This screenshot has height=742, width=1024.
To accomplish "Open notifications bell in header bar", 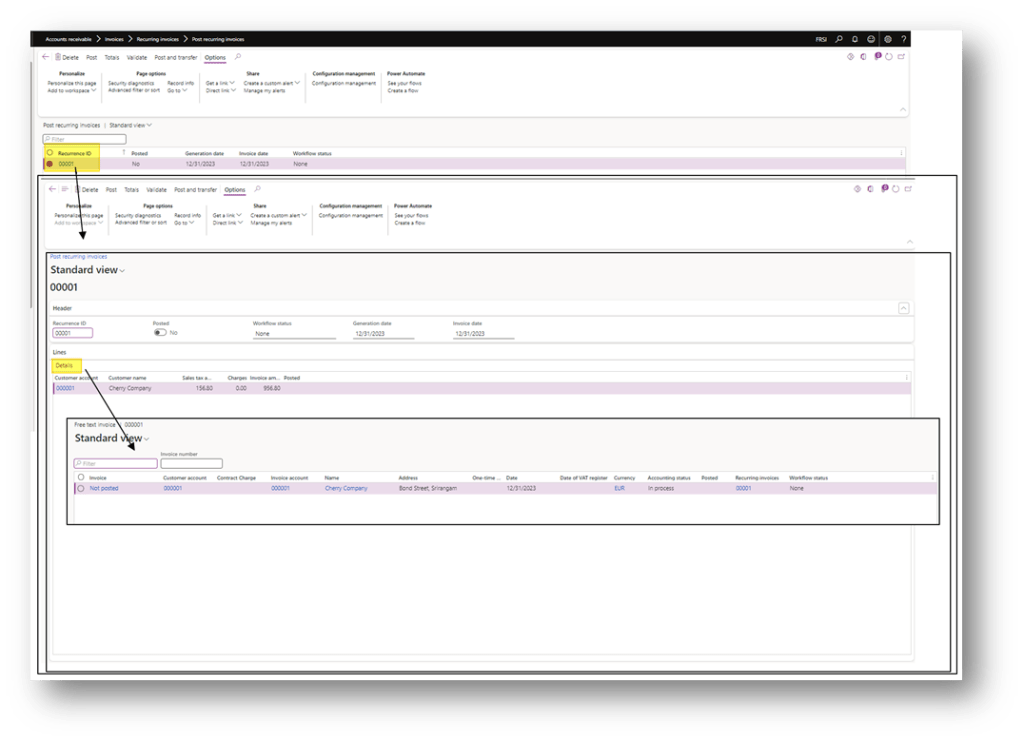I will (x=855, y=39).
